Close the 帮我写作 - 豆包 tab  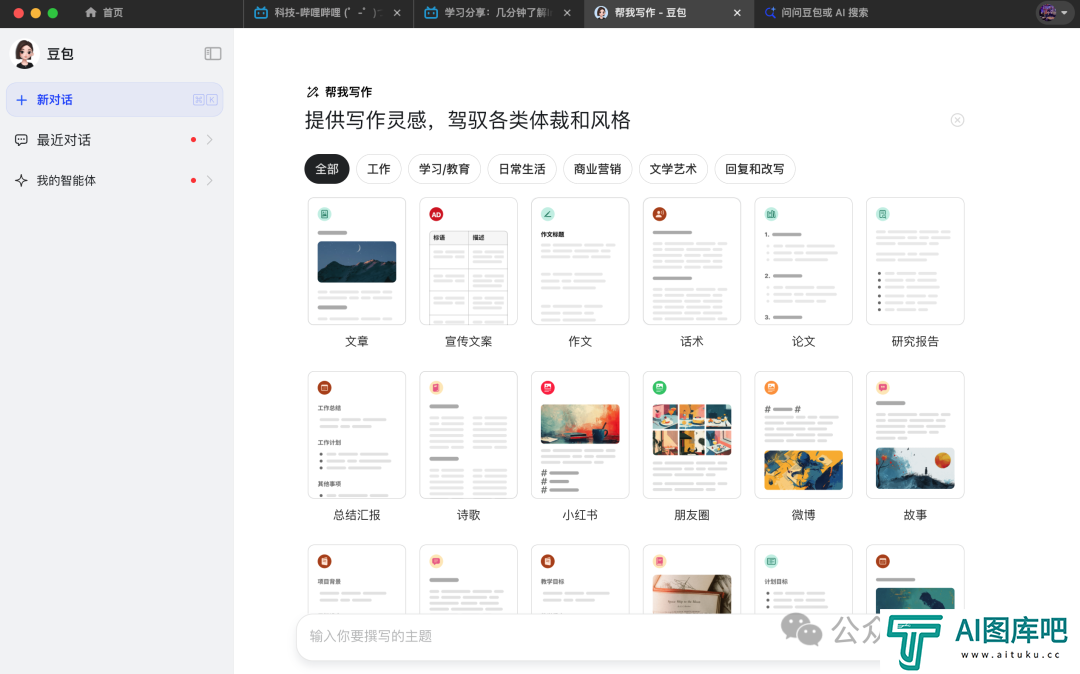(x=737, y=12)
